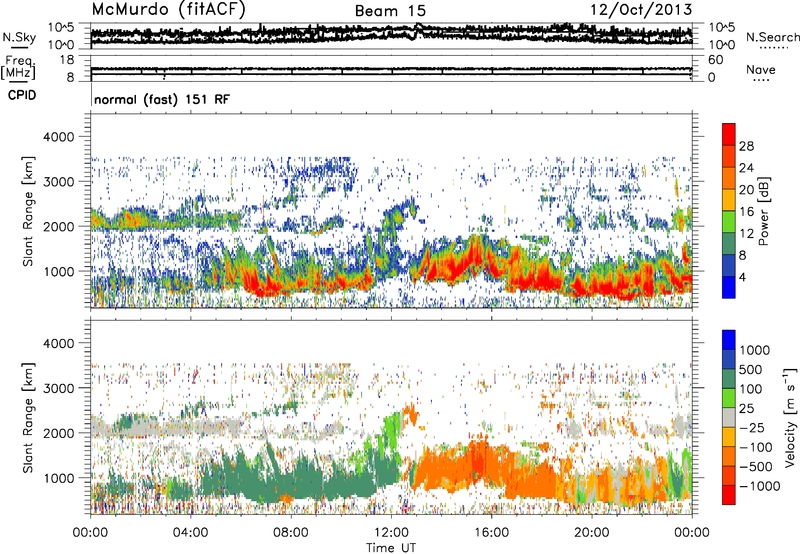
Task: Select the top blue velocity swatch above 1000
Action: pyautogui.click(x=729, y=340)
